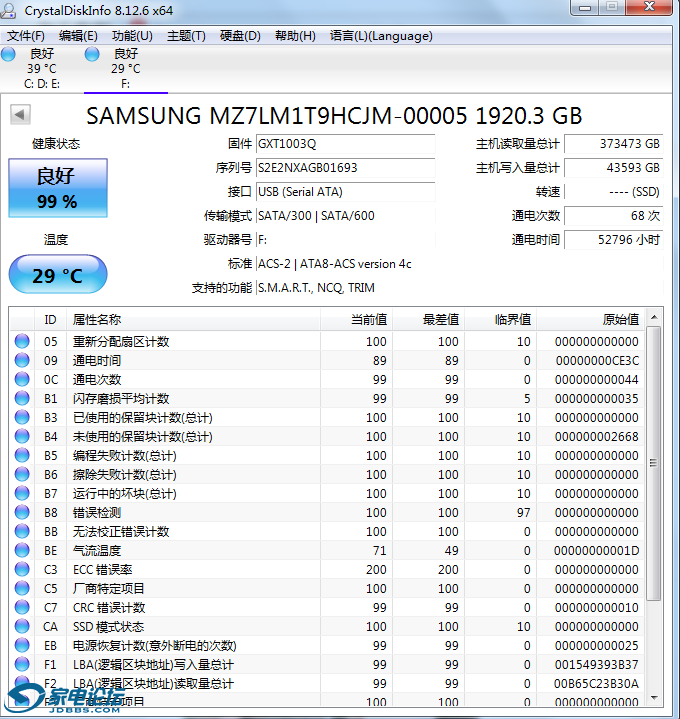Image resolution: width=680 pixels, height=719 pixels.
Task: Click the status icon for BE 气流温度
Action: pyautogui.click(x=22, y=550)
